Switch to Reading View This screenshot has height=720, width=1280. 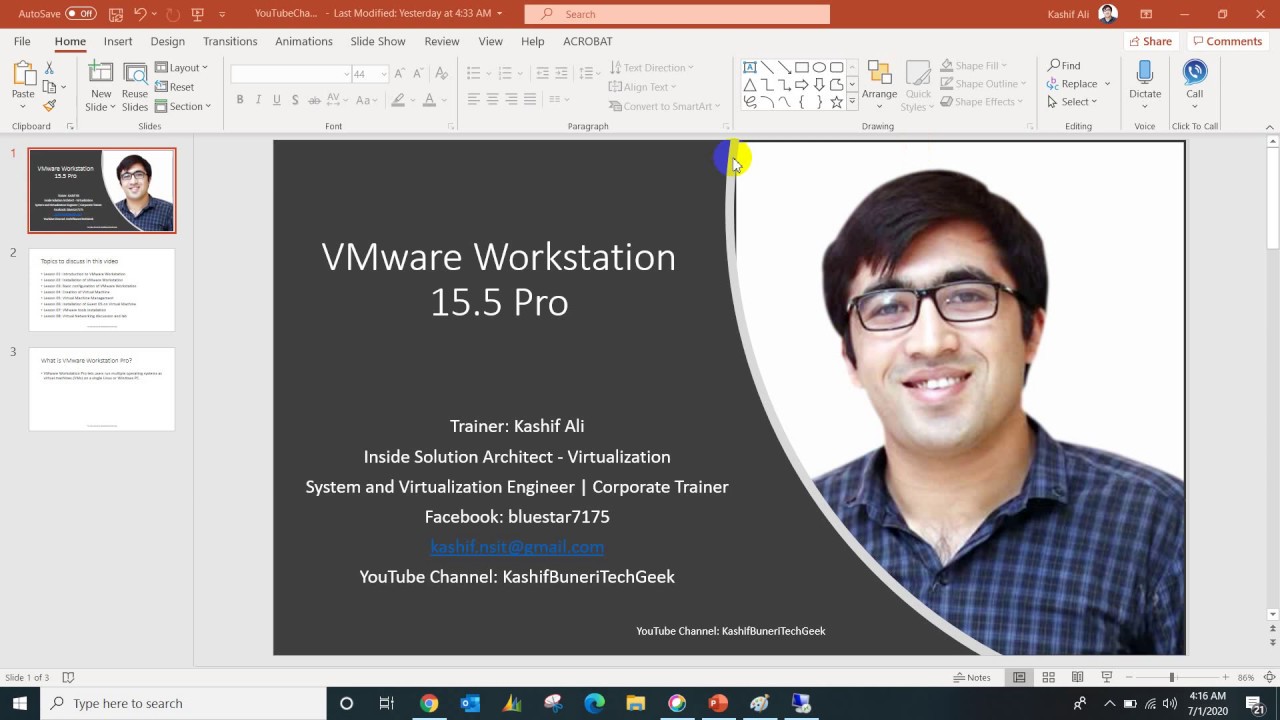pos(1077,677)
